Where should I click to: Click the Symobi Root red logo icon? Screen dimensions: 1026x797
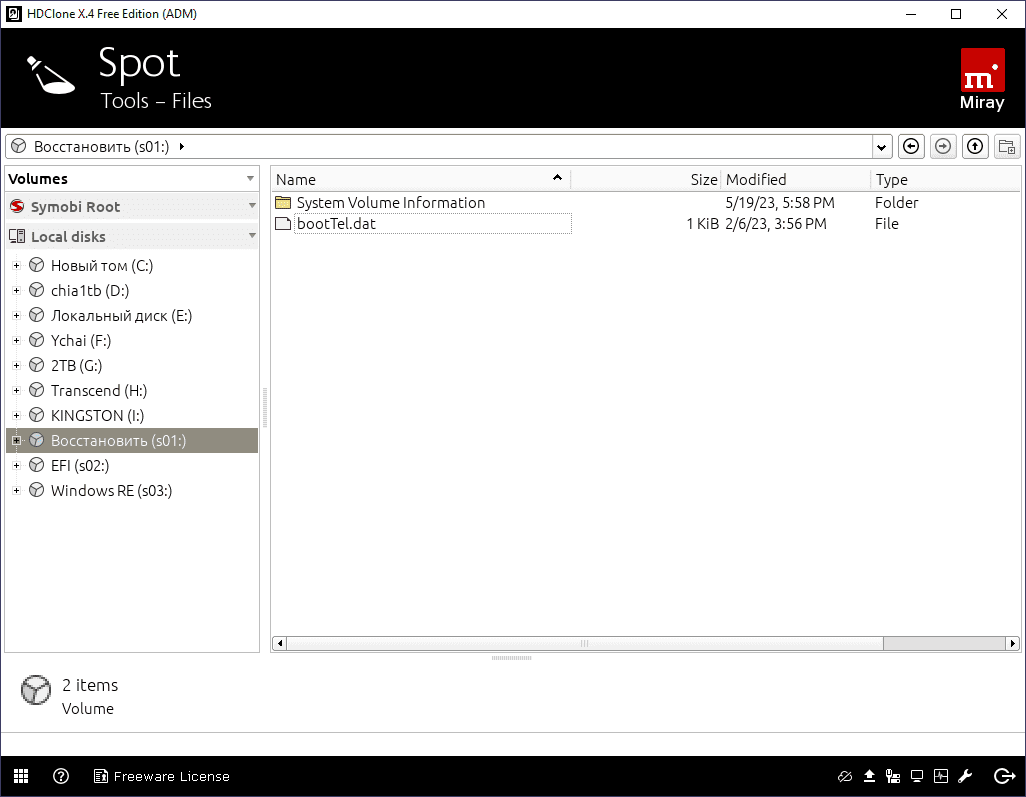[18, 207]
